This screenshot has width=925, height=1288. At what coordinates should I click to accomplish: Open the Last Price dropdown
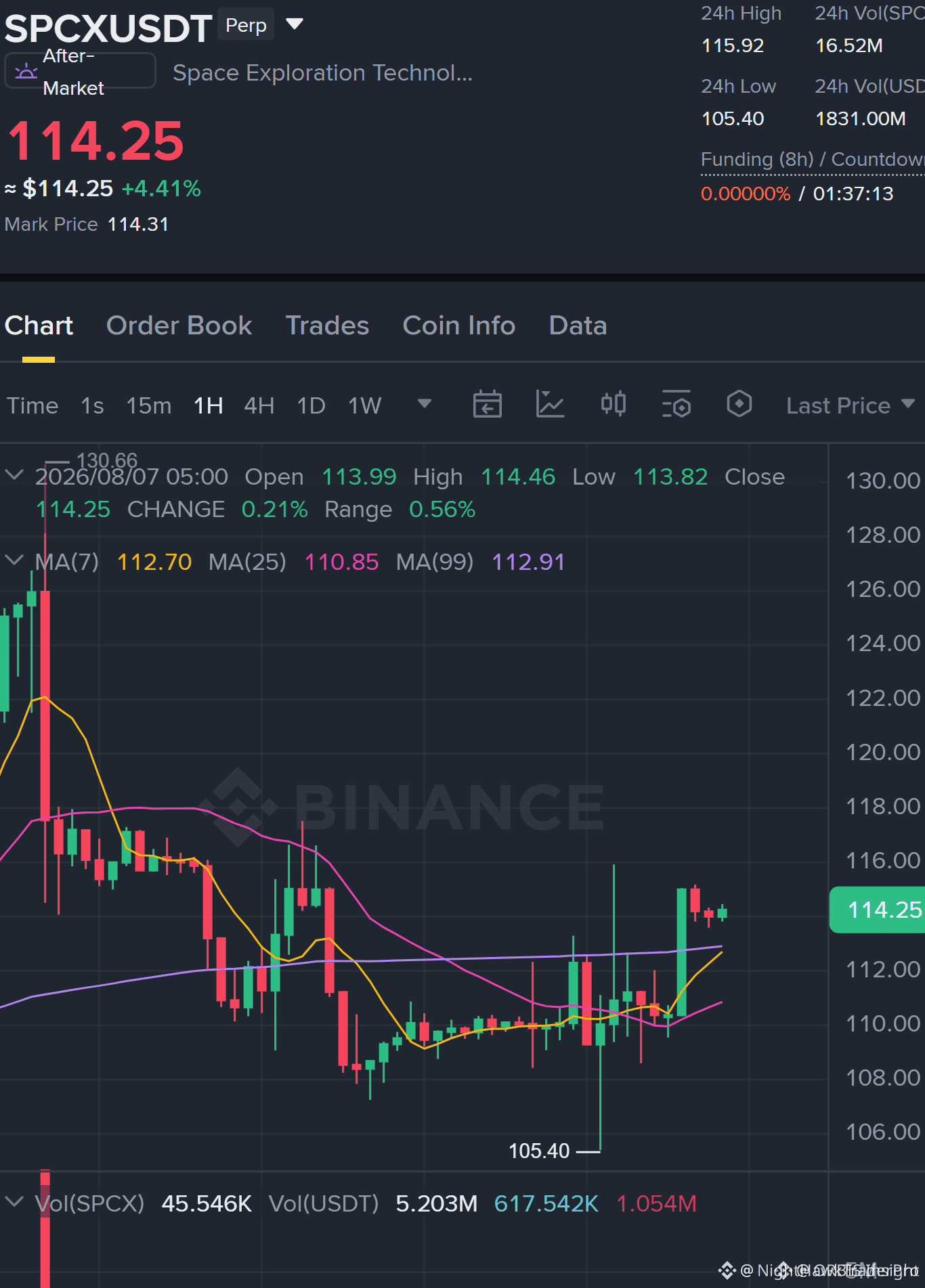click(851, 405)
